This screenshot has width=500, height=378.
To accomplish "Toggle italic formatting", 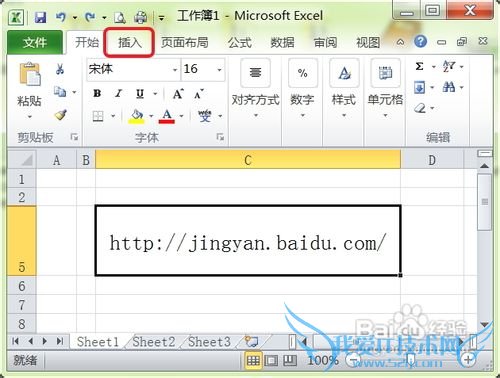I will (118, 94).
